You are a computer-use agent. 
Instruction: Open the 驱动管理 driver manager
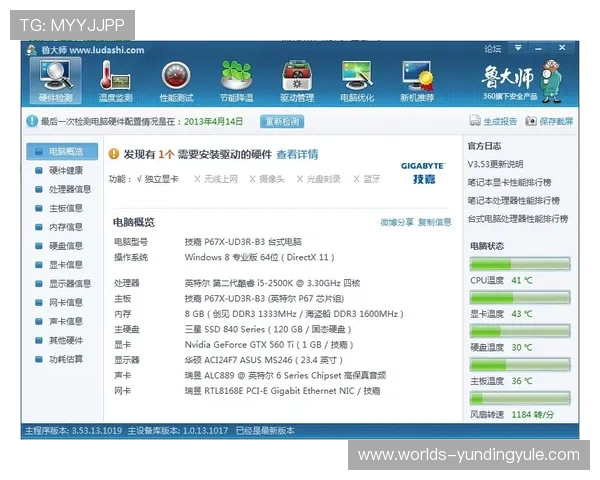pos(297,81)
